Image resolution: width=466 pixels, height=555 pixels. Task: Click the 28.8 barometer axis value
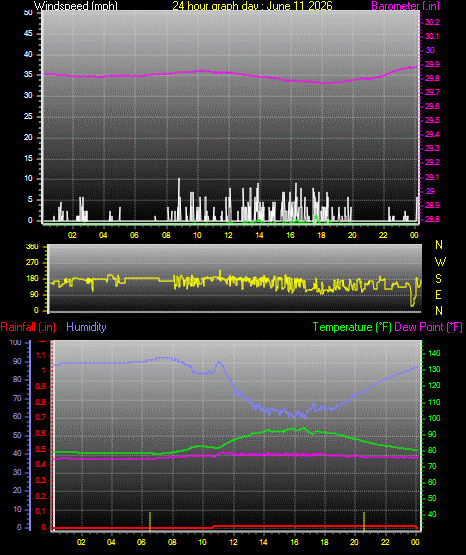click(x=432, y=219)
